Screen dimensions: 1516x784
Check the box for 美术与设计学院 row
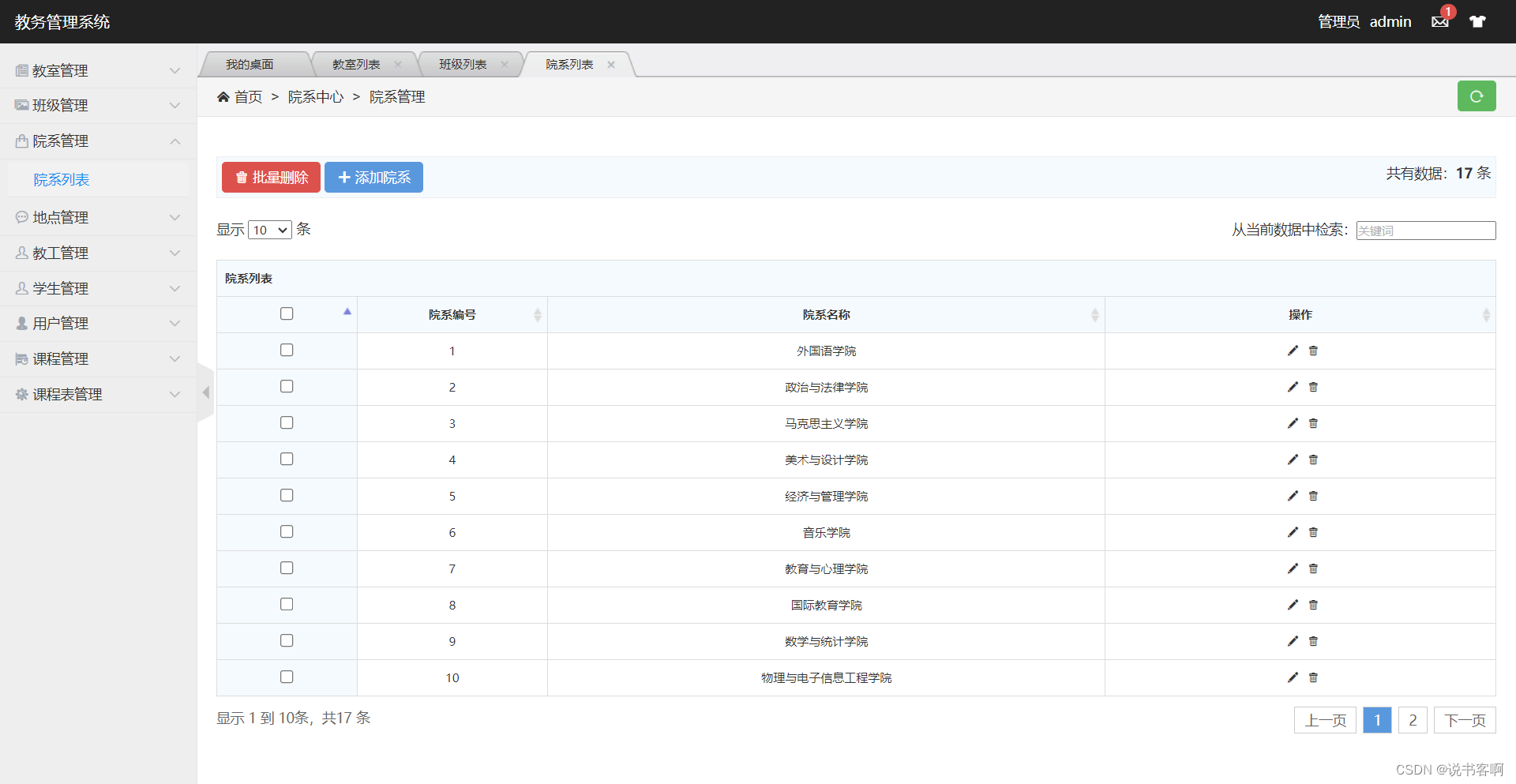(x=287, y=459)
